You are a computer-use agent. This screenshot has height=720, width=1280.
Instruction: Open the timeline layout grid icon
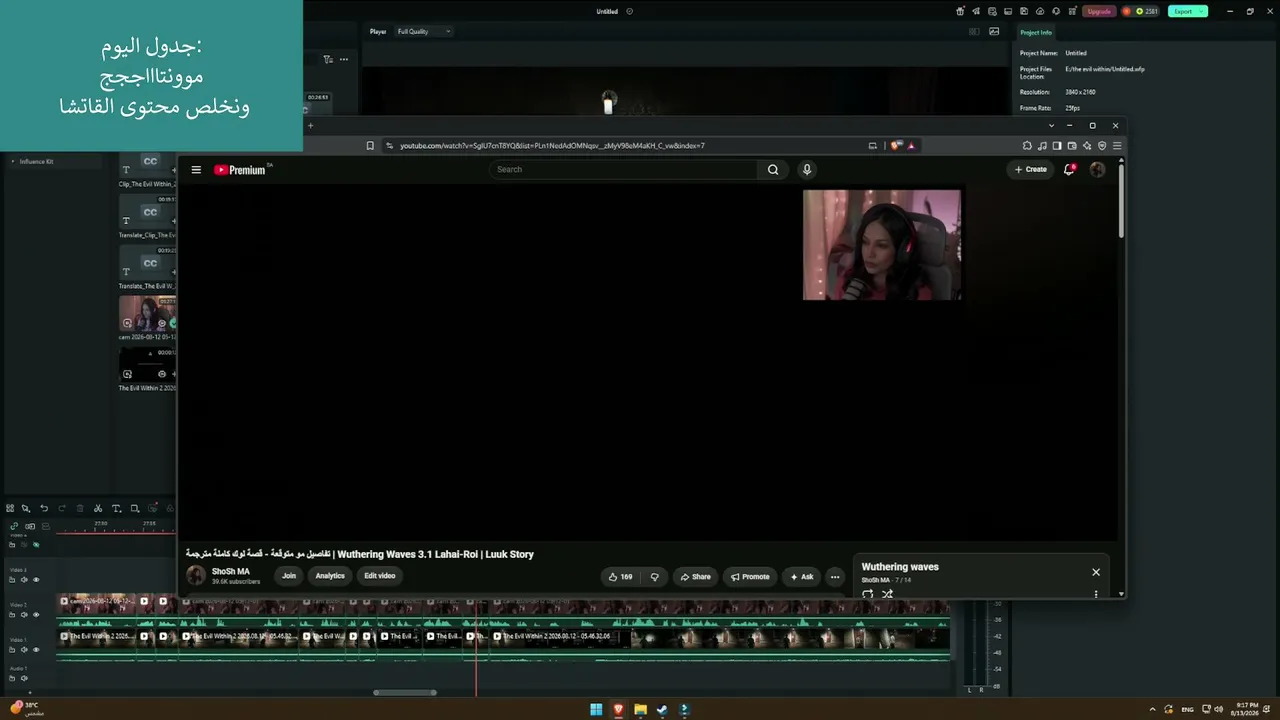(10, 508)
